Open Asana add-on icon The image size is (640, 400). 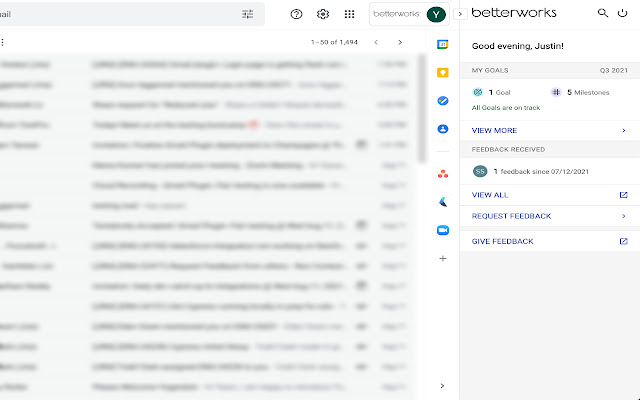443,174
